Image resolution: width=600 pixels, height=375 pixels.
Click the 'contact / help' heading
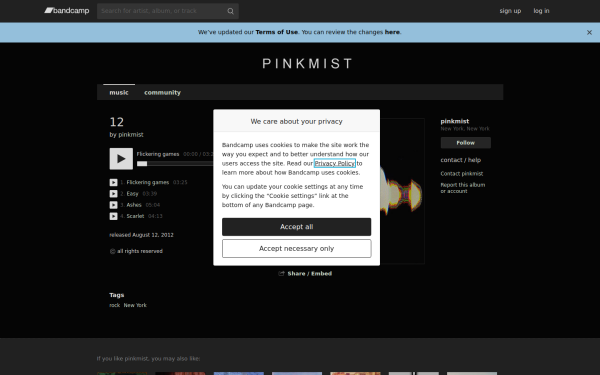(x=461, y=160)
